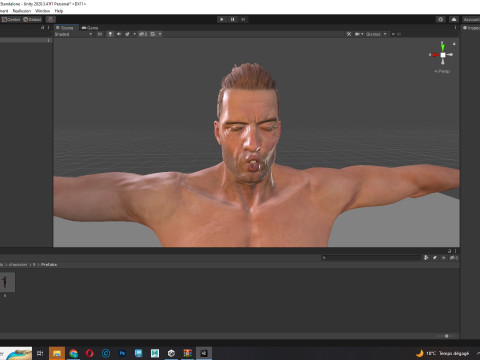The image size is (480, 360).
Task: Toggle the Global rotation handle button
Action: [x=32, y=19]
